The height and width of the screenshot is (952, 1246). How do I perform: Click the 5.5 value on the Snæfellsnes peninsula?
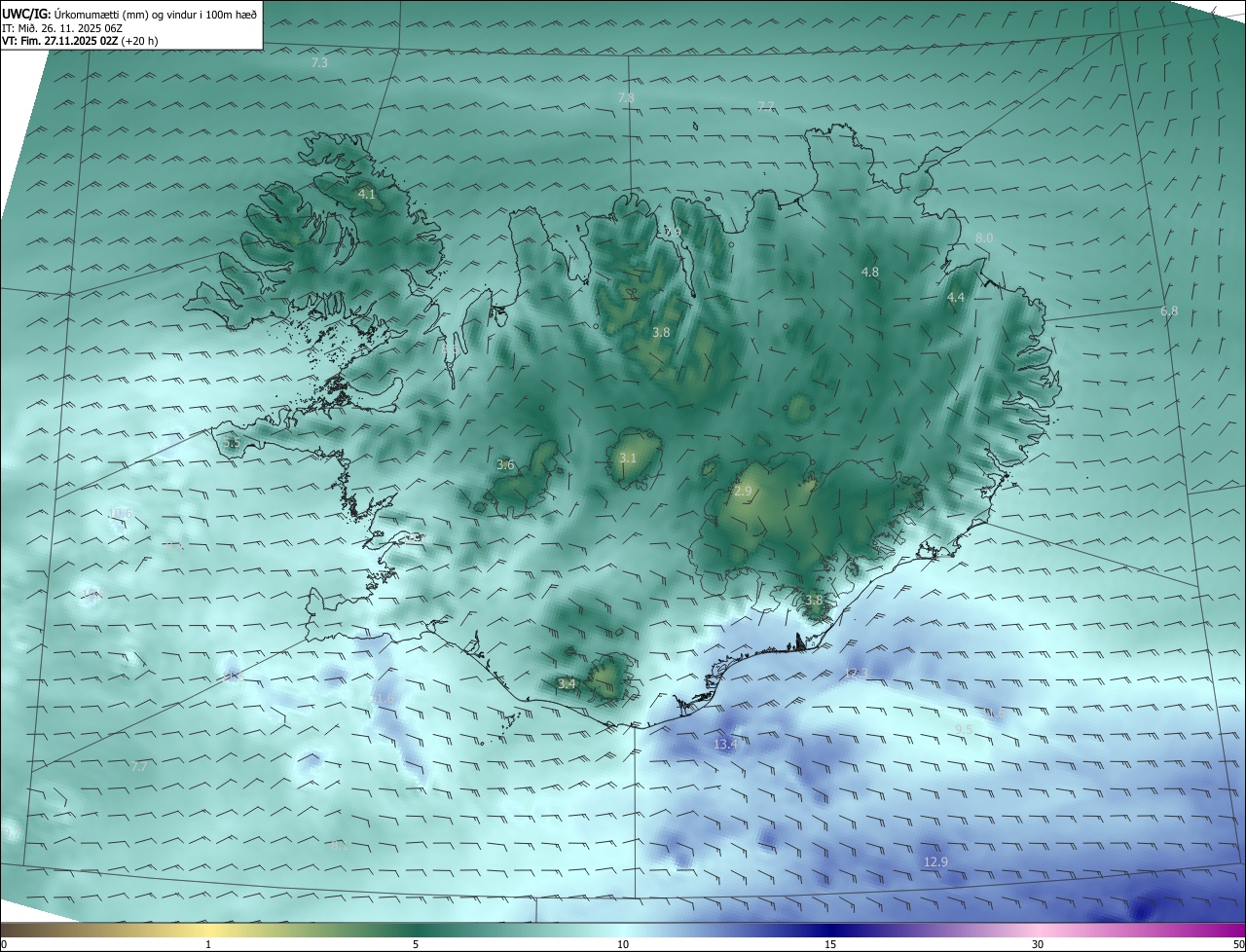click(x=232, y=444)
